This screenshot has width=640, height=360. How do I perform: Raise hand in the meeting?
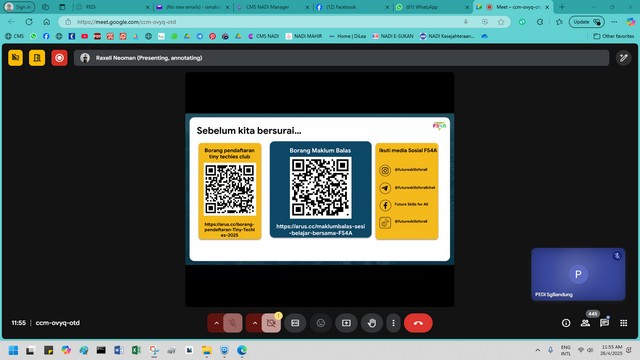coord(372,323)
